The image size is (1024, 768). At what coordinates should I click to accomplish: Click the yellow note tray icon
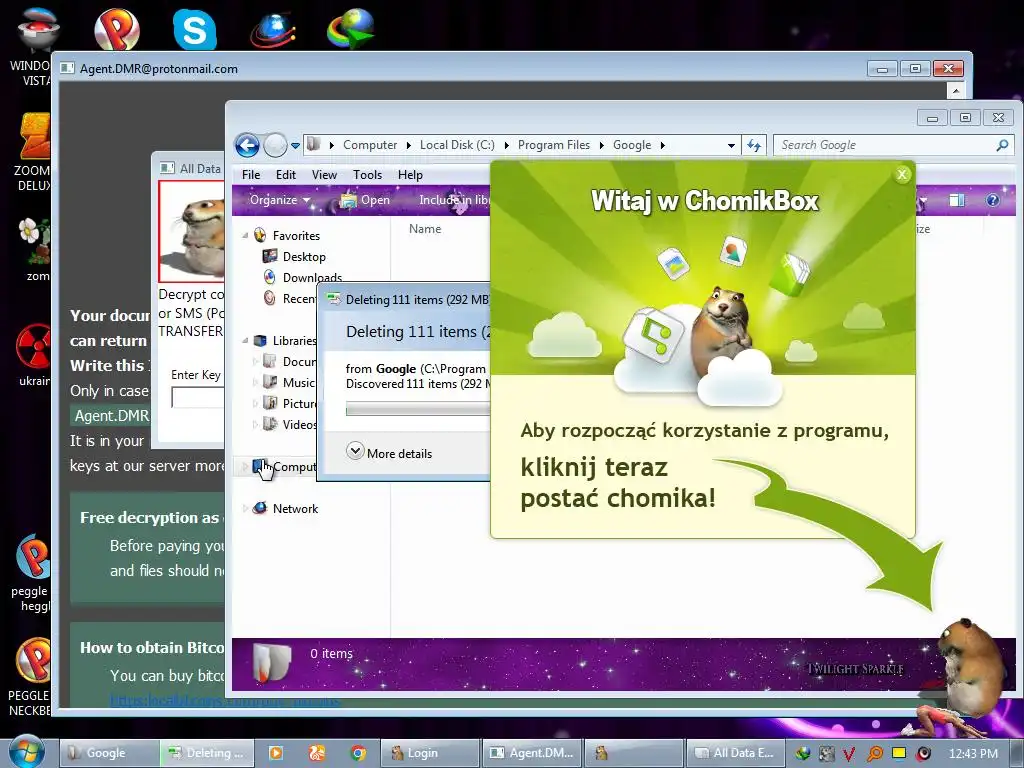coord(899,753)
